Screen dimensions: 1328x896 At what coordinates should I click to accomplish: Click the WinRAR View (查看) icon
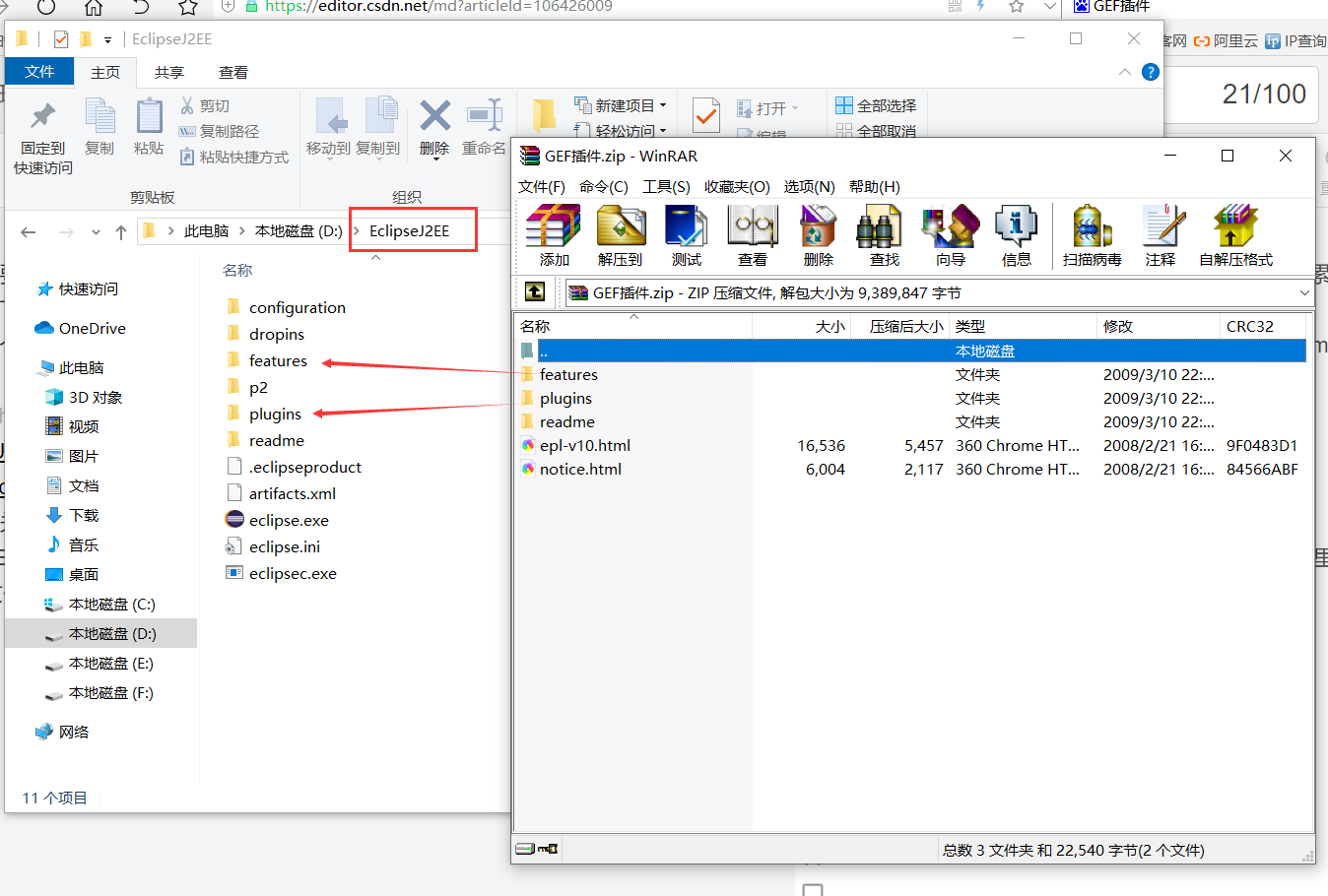pyautogui.click(x=753, y=235)
